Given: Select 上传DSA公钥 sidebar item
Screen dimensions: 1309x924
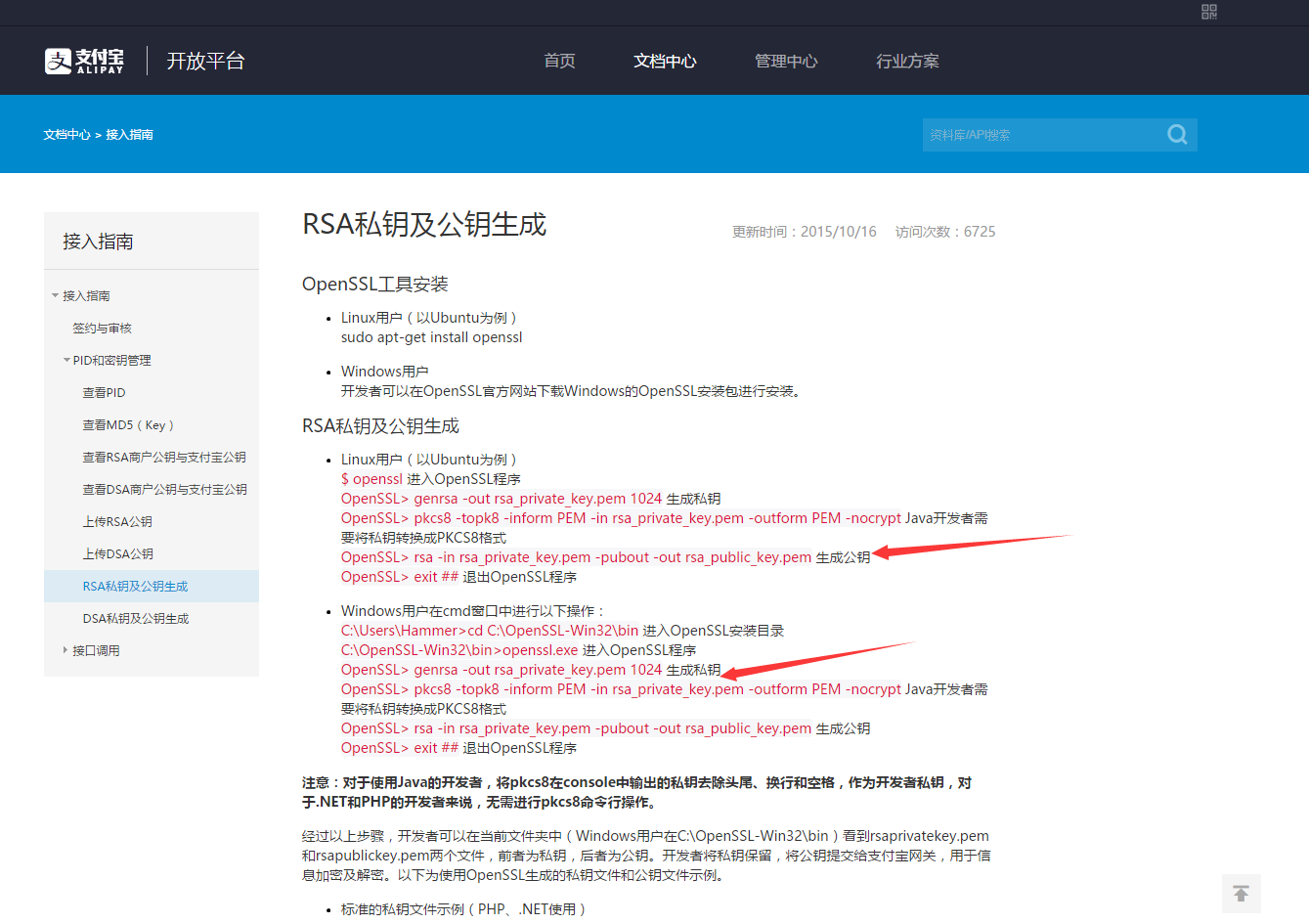Looking at the screenshot, I should tap(117, 553).
